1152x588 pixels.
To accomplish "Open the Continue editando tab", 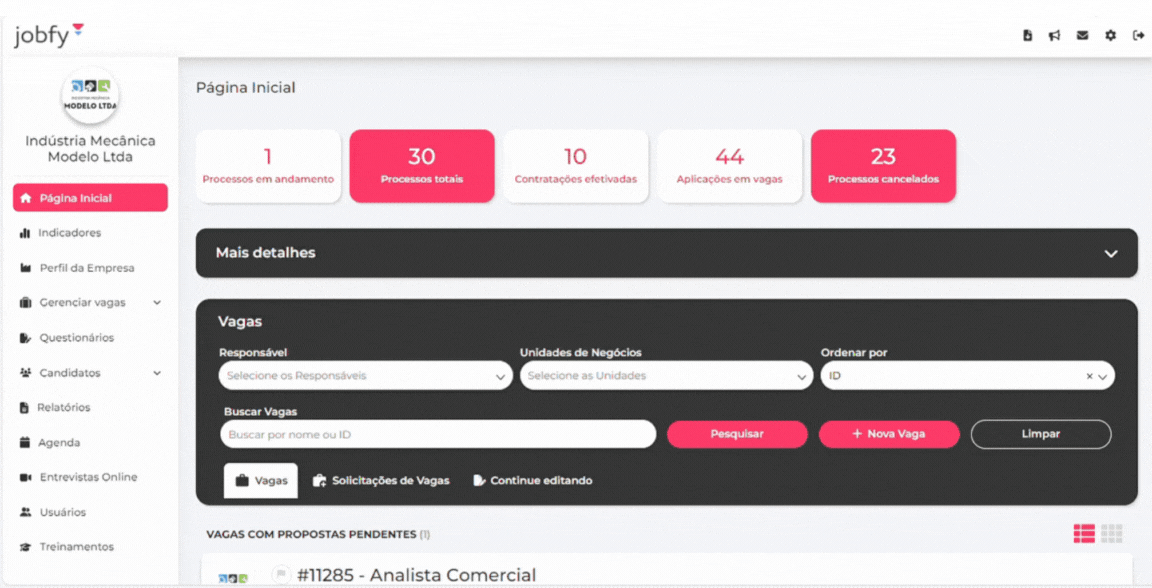I will click(532, 481).
